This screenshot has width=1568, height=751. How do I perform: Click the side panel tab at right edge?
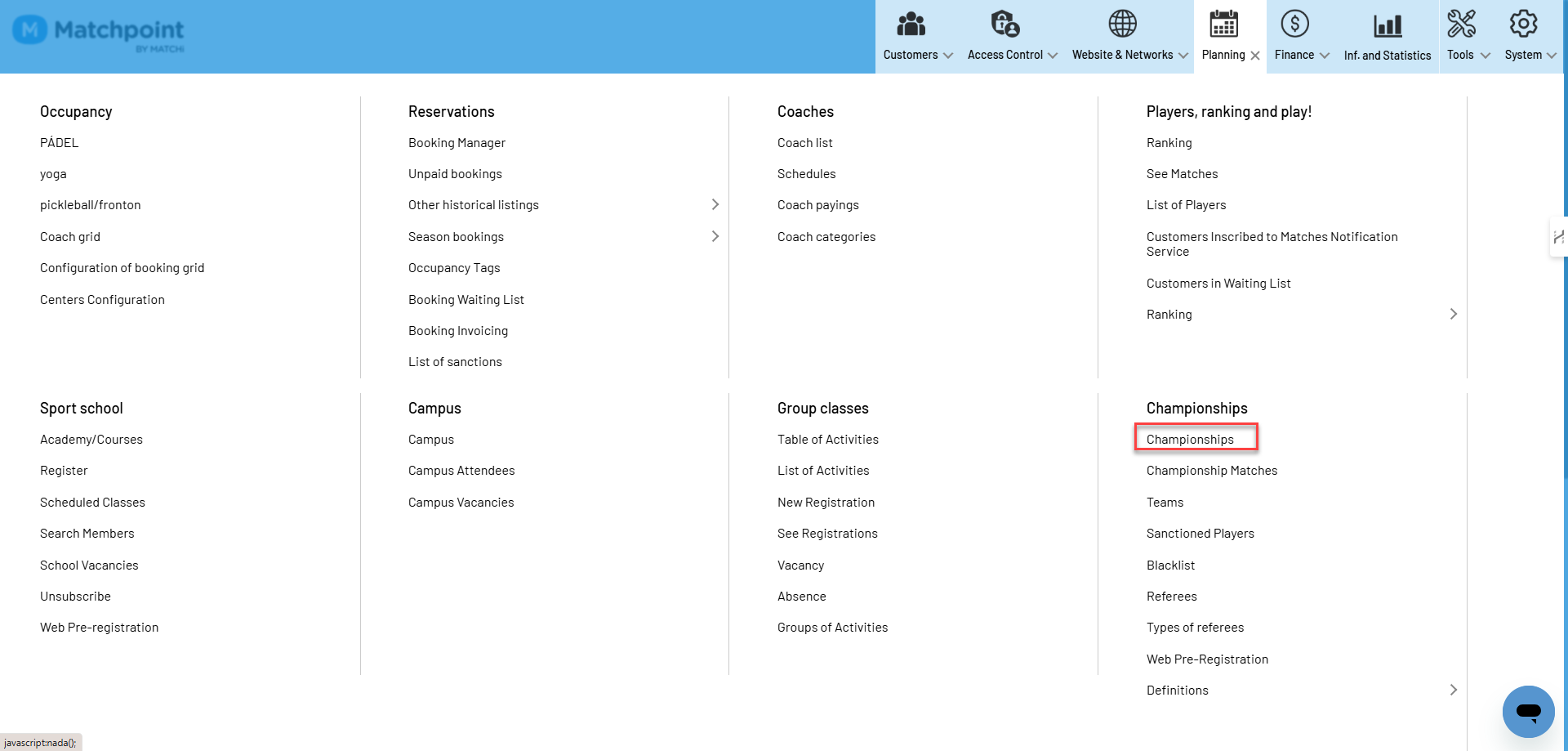1558,237
